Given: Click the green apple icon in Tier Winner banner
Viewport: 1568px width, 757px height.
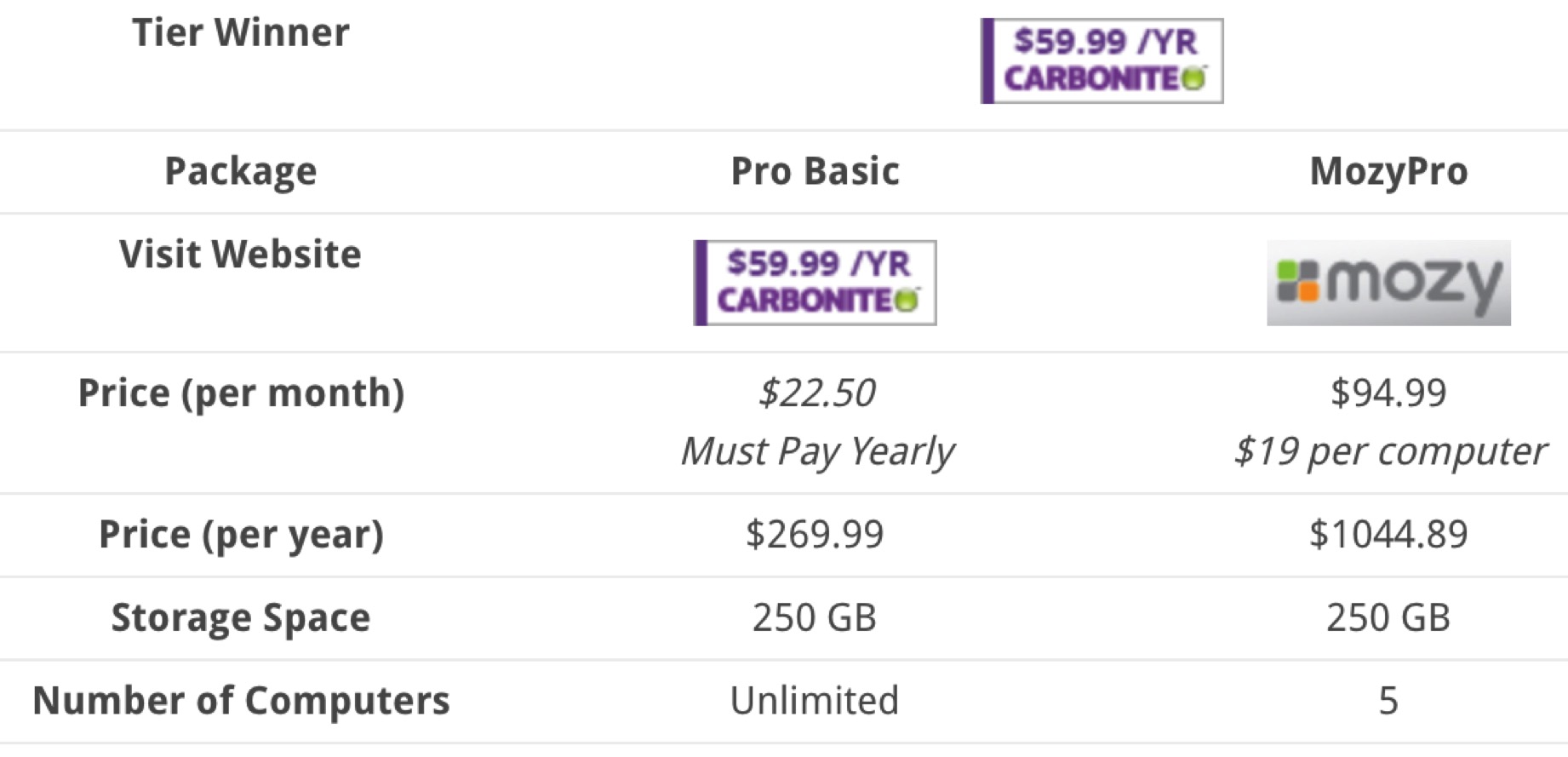Looking at the screenshot, I should [x=1194, y=78].
